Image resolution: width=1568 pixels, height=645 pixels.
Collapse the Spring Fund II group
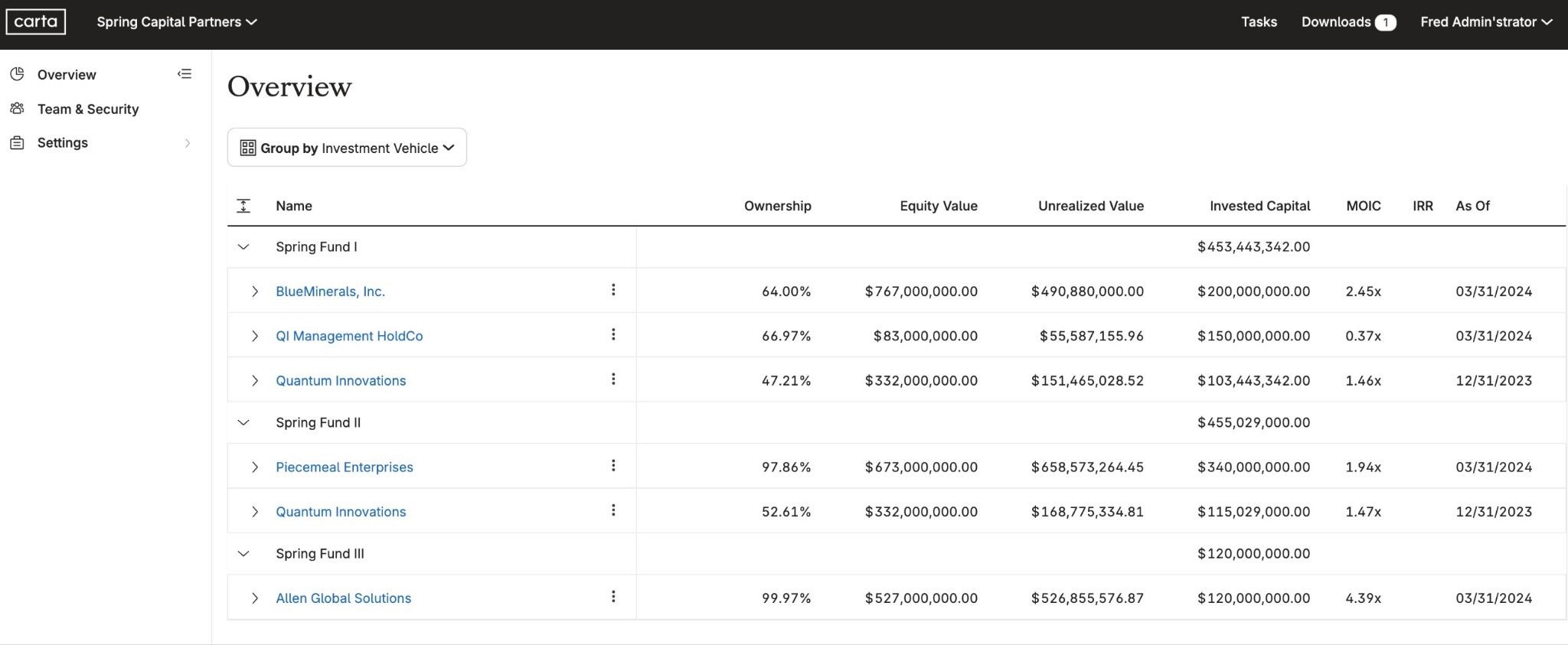(x=243, y=422)
